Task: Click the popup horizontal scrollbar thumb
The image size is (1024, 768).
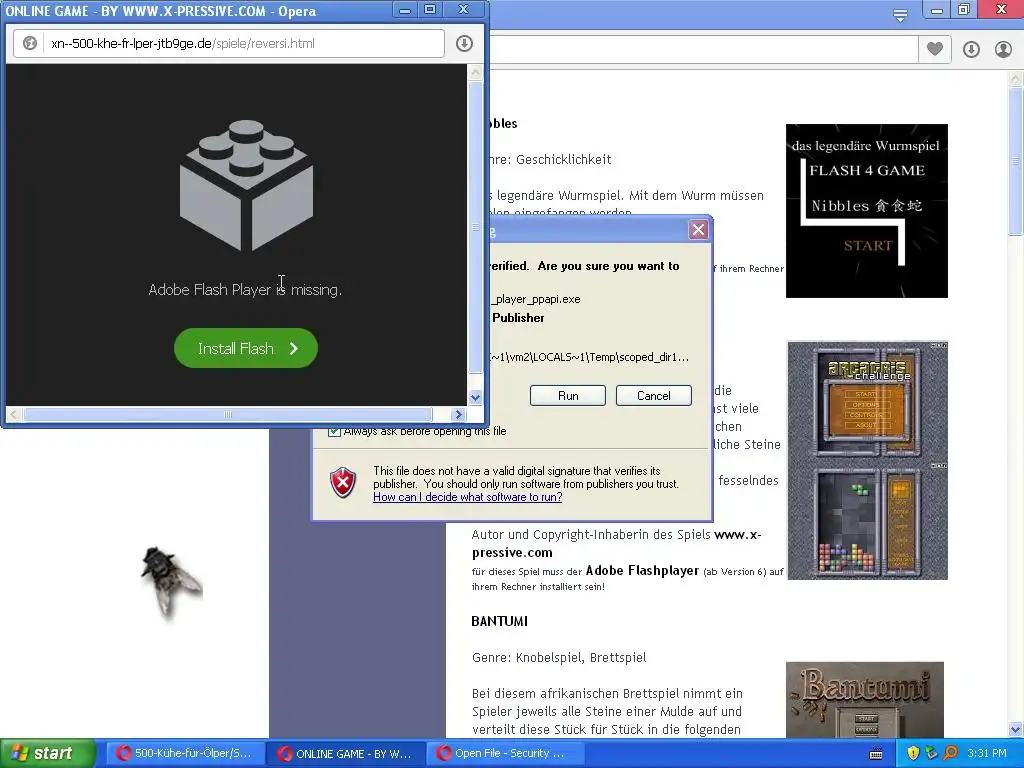Action: [228, 414]
